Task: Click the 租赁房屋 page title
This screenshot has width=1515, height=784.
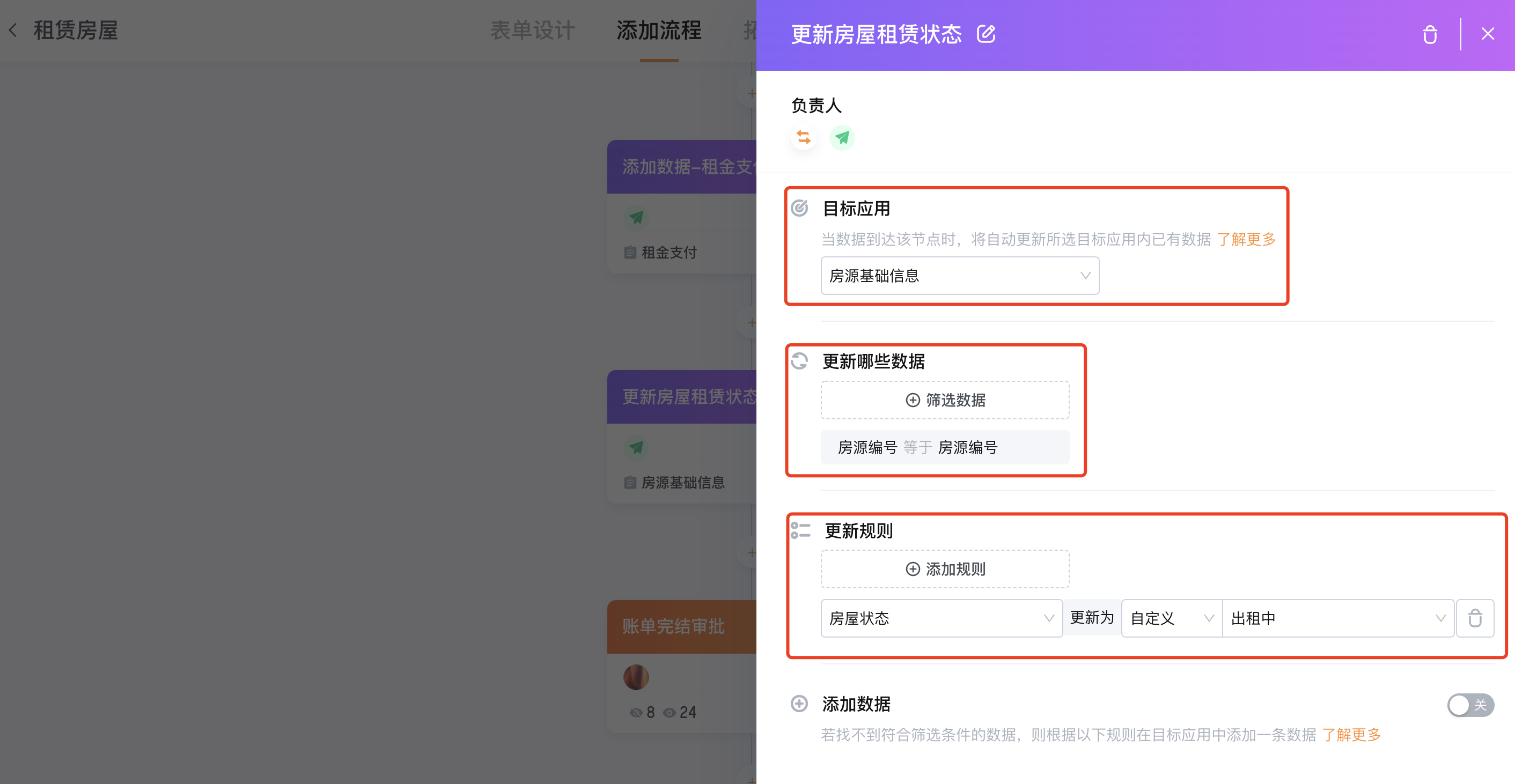Action: pyautogui.click(x=76, y=31)
